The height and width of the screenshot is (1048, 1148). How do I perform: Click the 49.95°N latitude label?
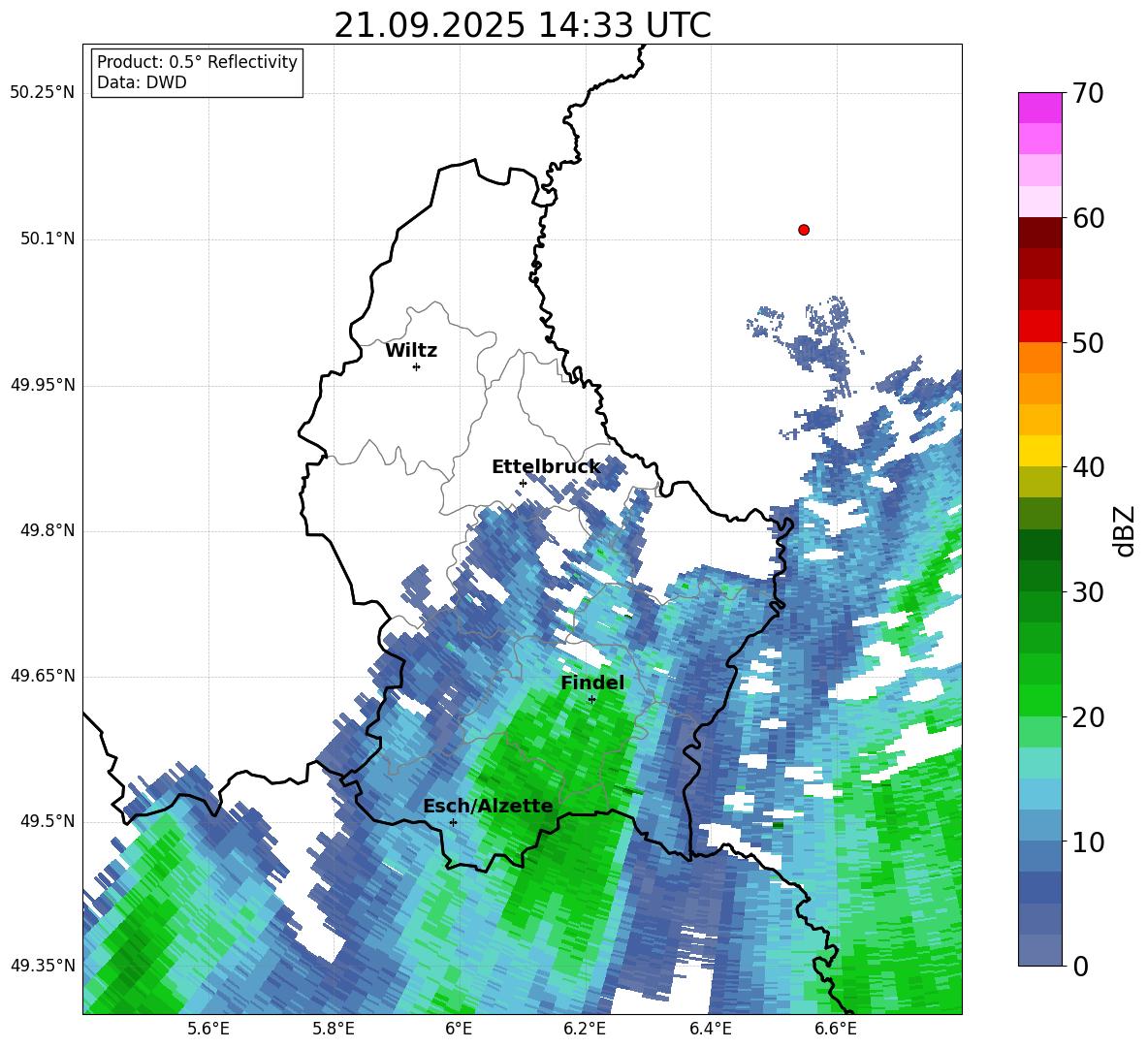pyautogui.click(x=43, y=384)
